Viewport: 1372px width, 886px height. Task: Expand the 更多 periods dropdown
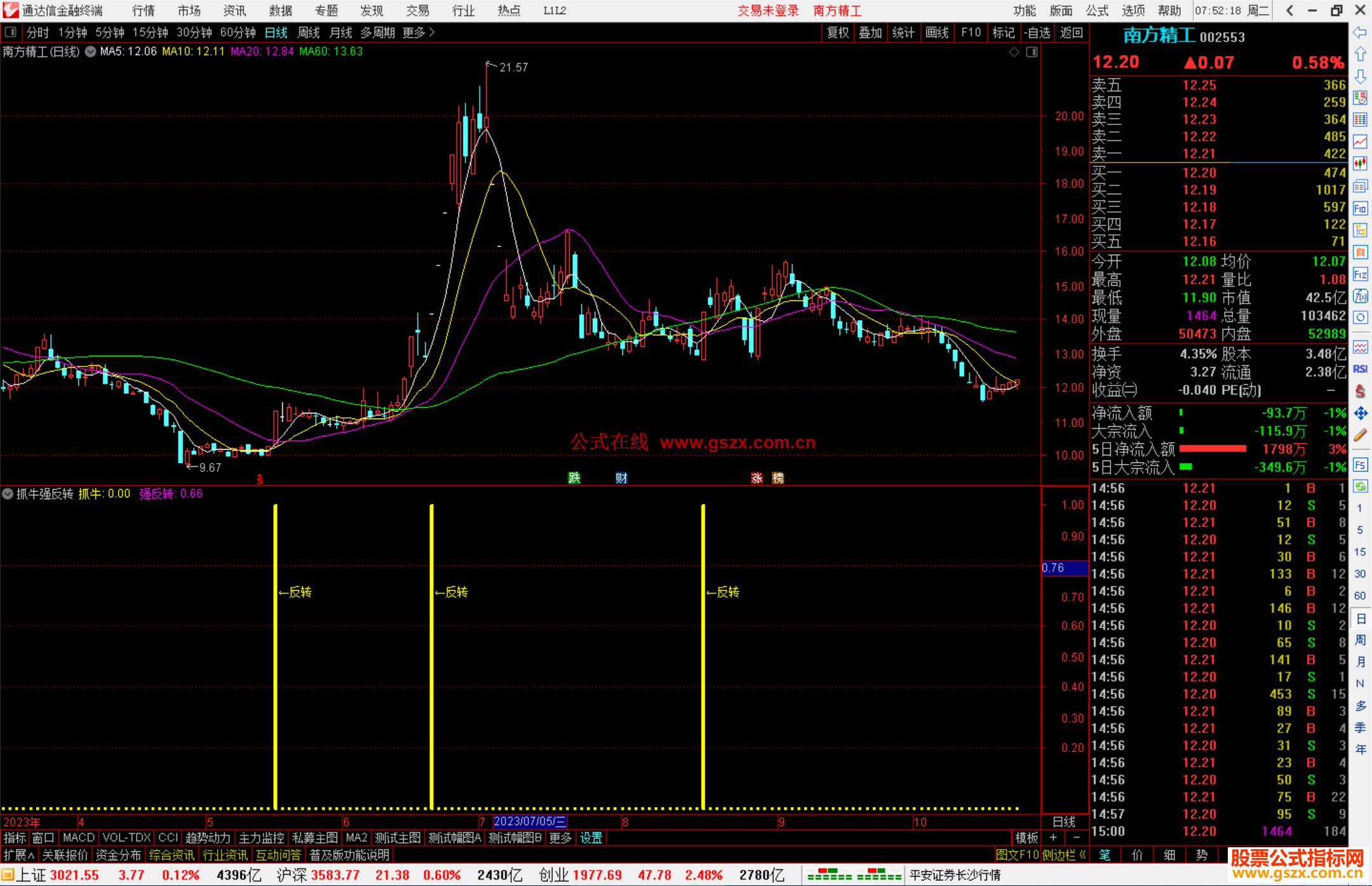(x=419, y=32)
